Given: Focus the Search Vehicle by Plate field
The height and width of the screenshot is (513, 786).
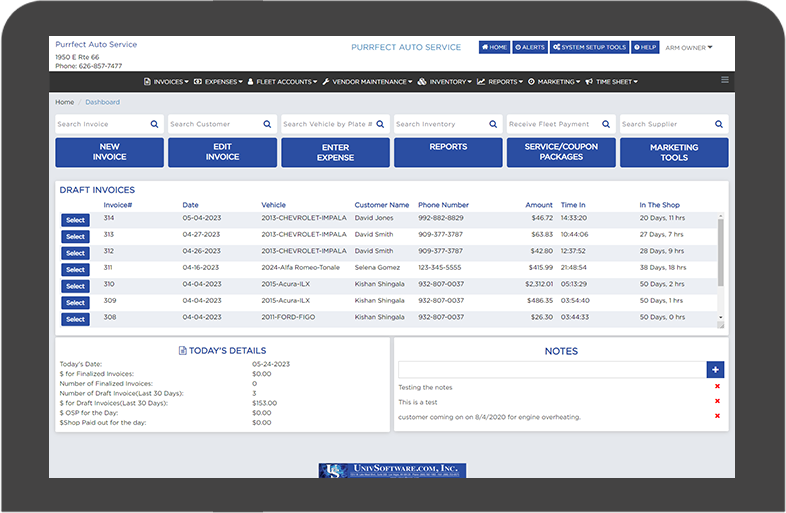Looking at the screenshot, I should click(328, 124).
